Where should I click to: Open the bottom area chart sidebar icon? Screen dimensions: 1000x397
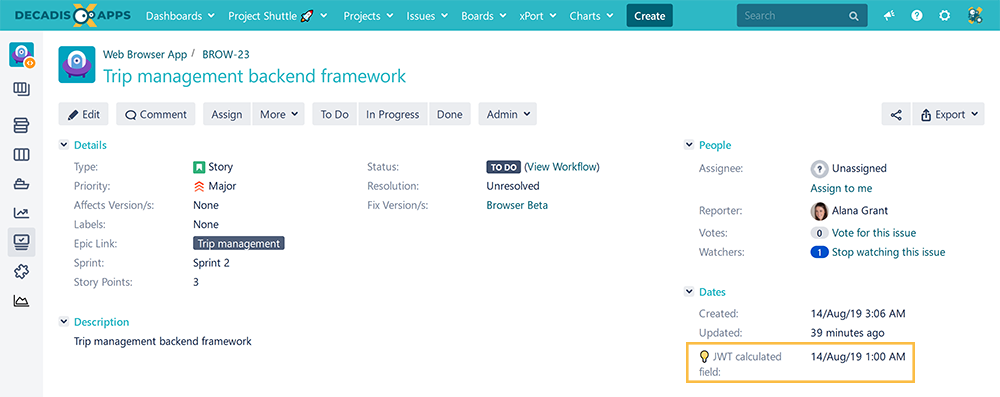[x=22, y=301]
